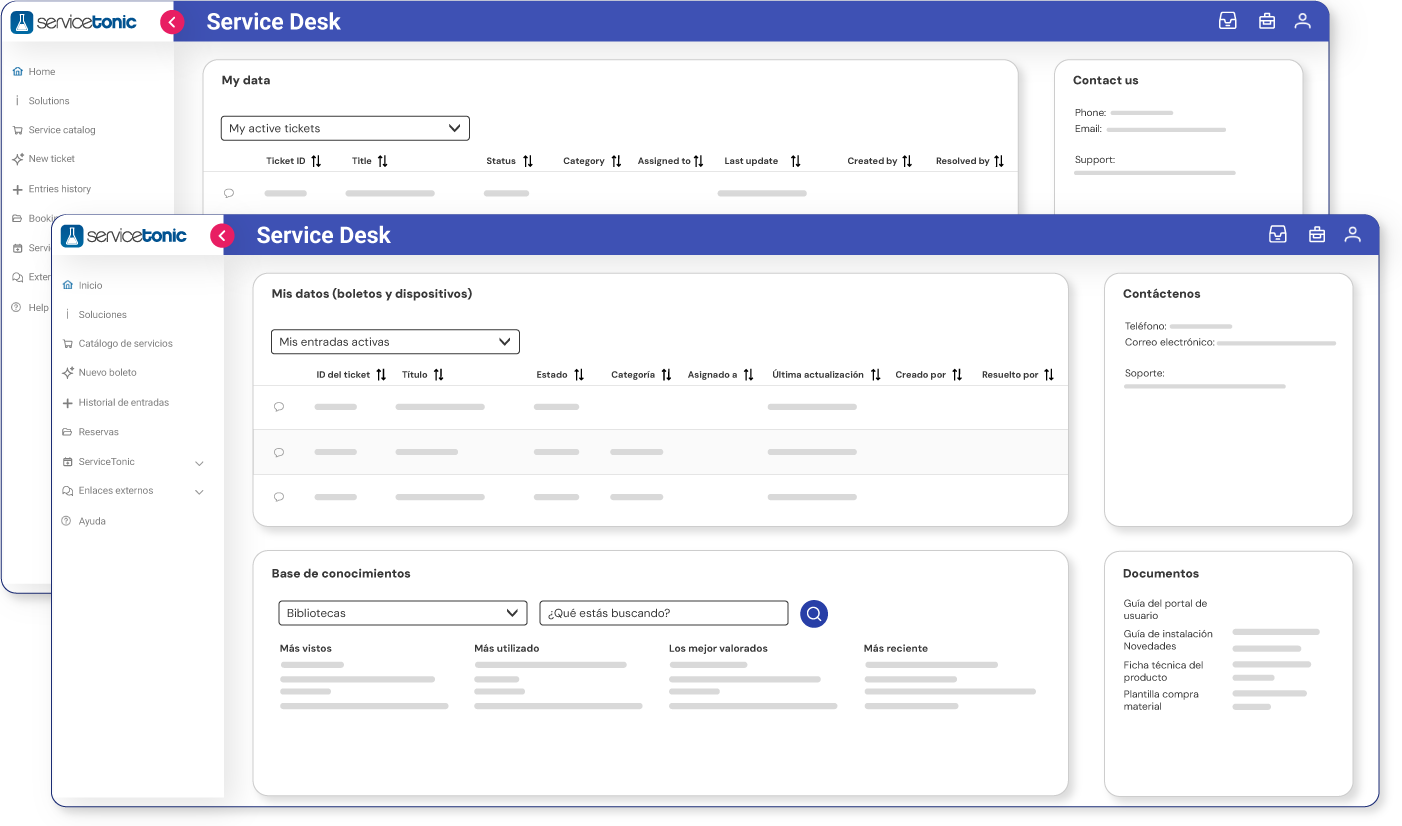Sort by ID del ticket column arrows
This screenshot has height=826, width=1402.
tap(381, 375)
